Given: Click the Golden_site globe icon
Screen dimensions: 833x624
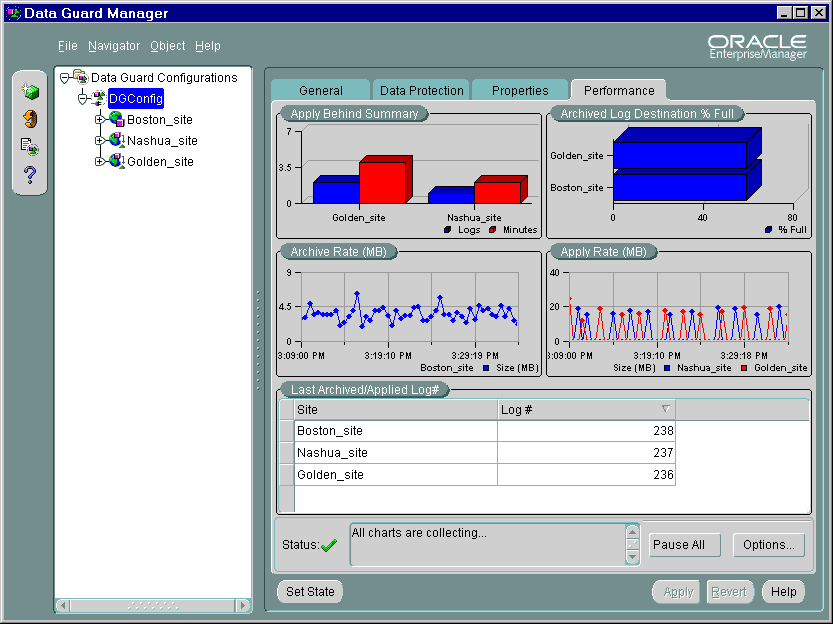Looking at the screenshot, I should point(116,161).
